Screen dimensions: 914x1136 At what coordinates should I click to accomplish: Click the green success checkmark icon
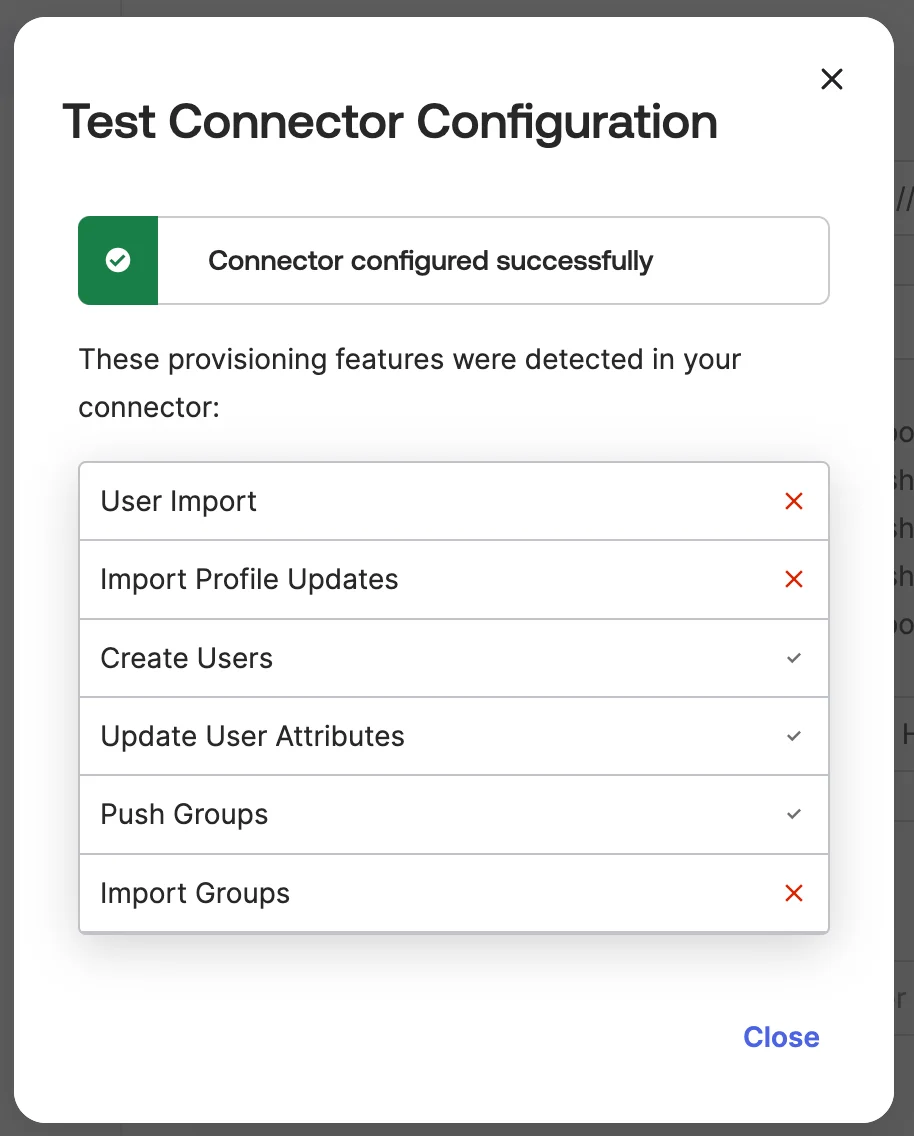pos(117,260)
